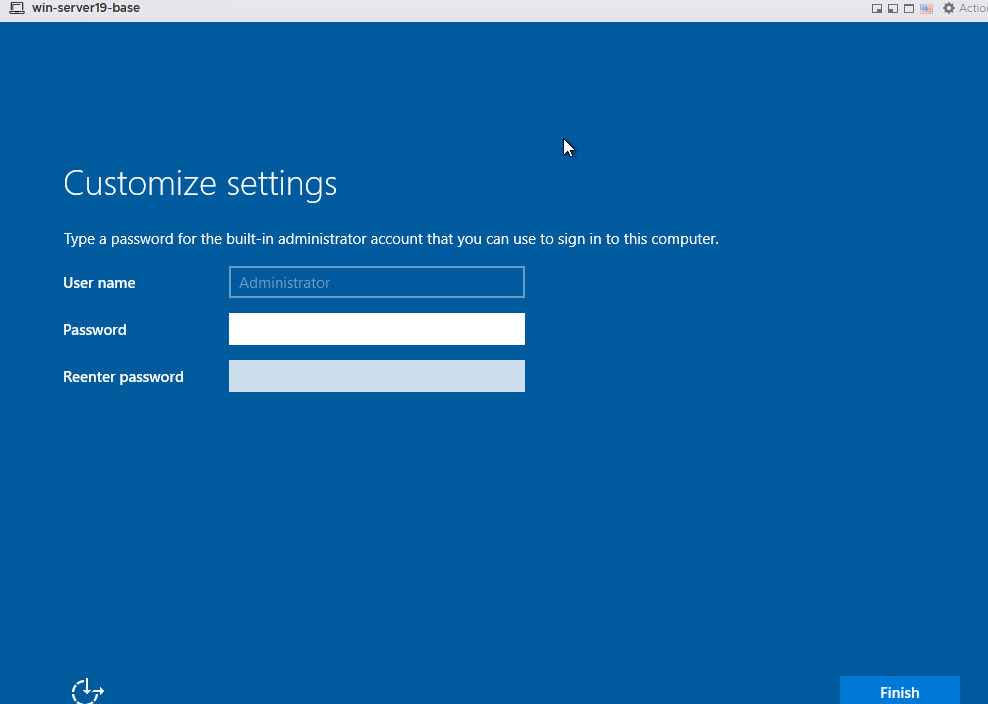Click the disabled Administrator user name field
988x704 pixels.
pos(376,282)
